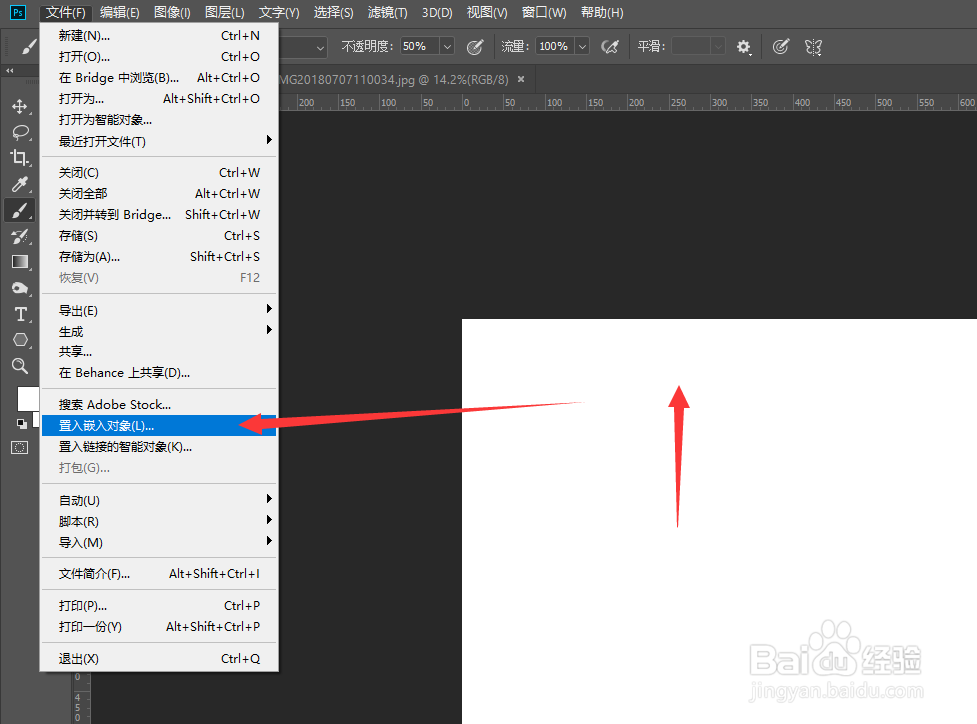This screenshot has width=977, height=724.
Task: Click the foreground color swatch
Action: (x=27, y=399)
